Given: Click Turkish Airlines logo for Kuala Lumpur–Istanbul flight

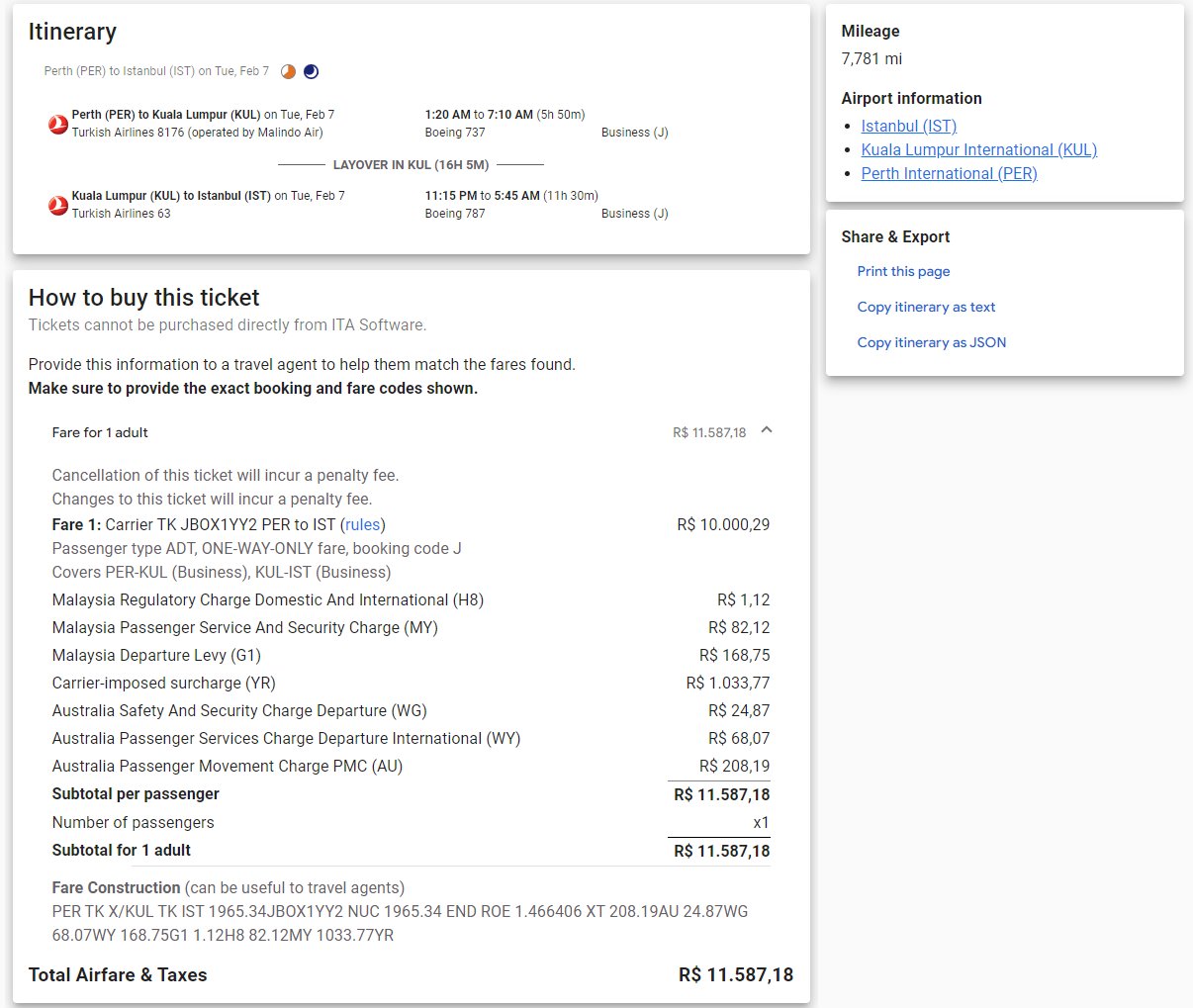Looking at the screenshot, I should click(x=58, y=205).
